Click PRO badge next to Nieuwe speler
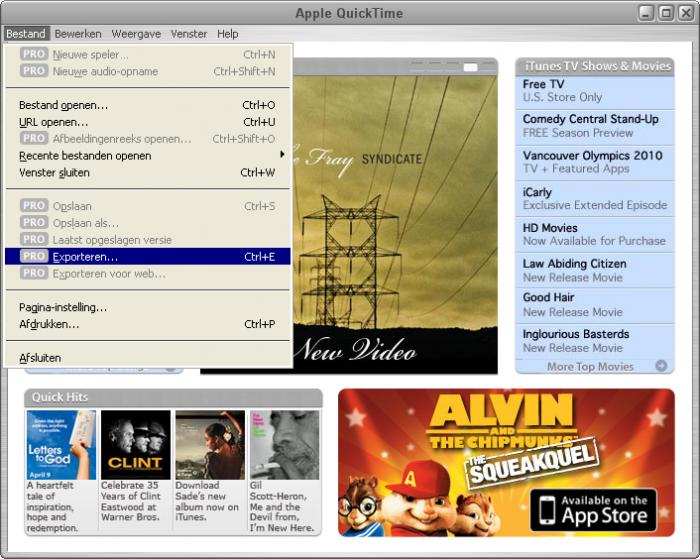The image size is (700, 559). pos(34,54)
